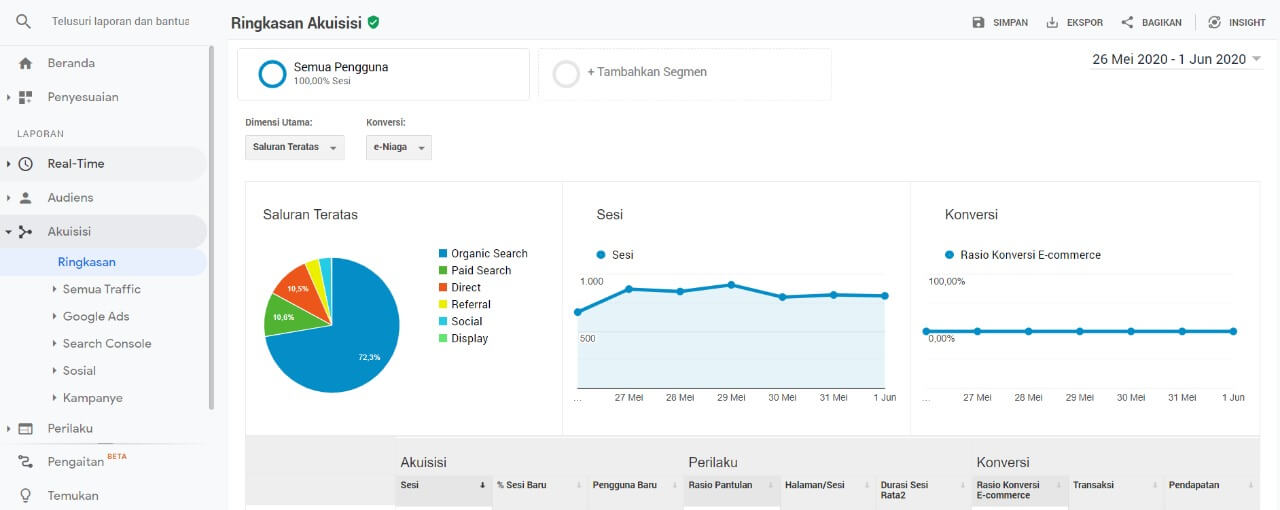Click the EKSPOR download icon
Image resolution: width=1280 pixels, height=510 pixels.
(x=1052, y=22)
